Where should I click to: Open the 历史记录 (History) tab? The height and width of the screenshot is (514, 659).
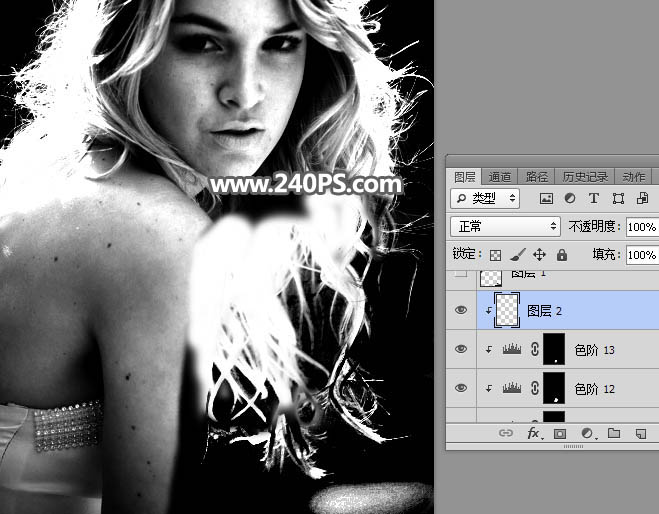pos(585,177)
